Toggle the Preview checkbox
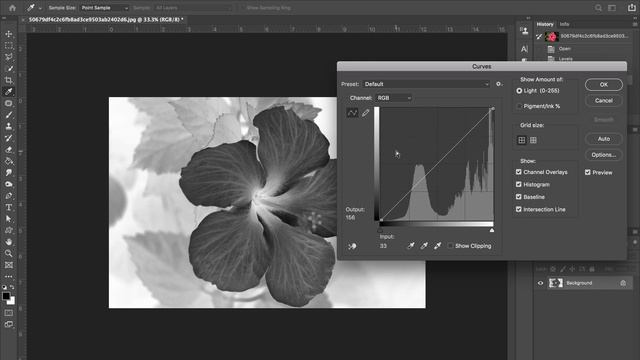This screenshot has width=640, height=360. [x=588, y=172]
